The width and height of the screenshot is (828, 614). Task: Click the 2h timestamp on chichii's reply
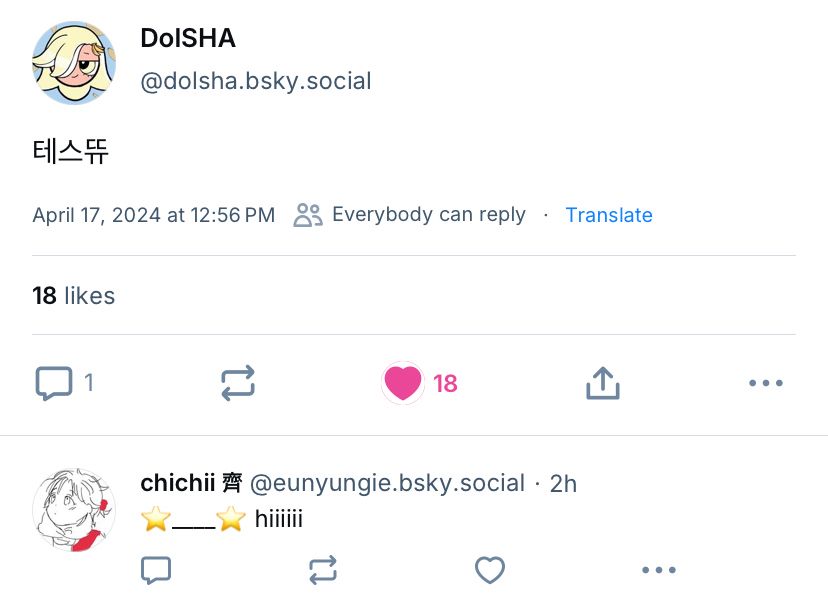[x=564, y=484]
